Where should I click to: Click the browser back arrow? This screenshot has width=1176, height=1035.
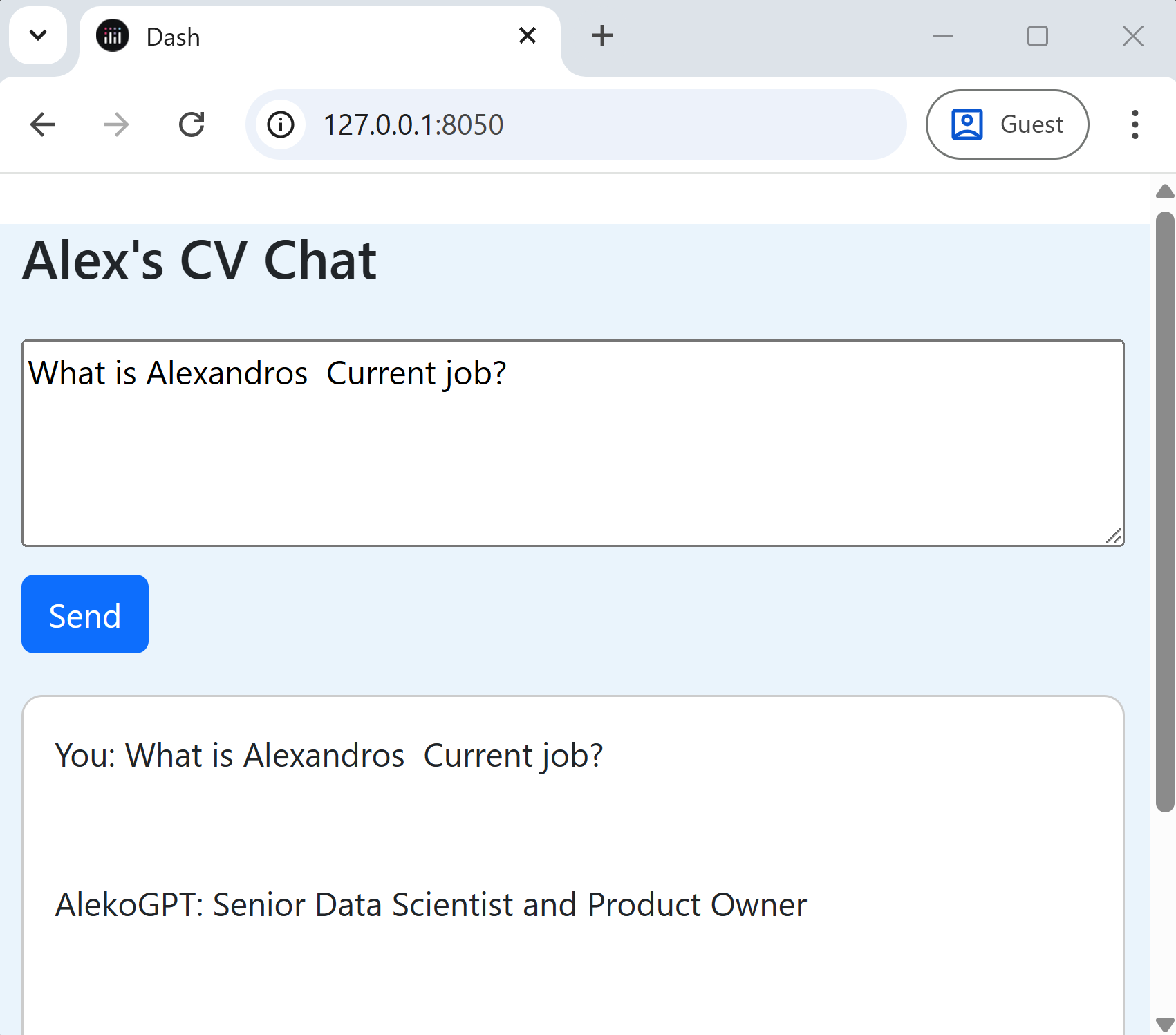point(42,124)
